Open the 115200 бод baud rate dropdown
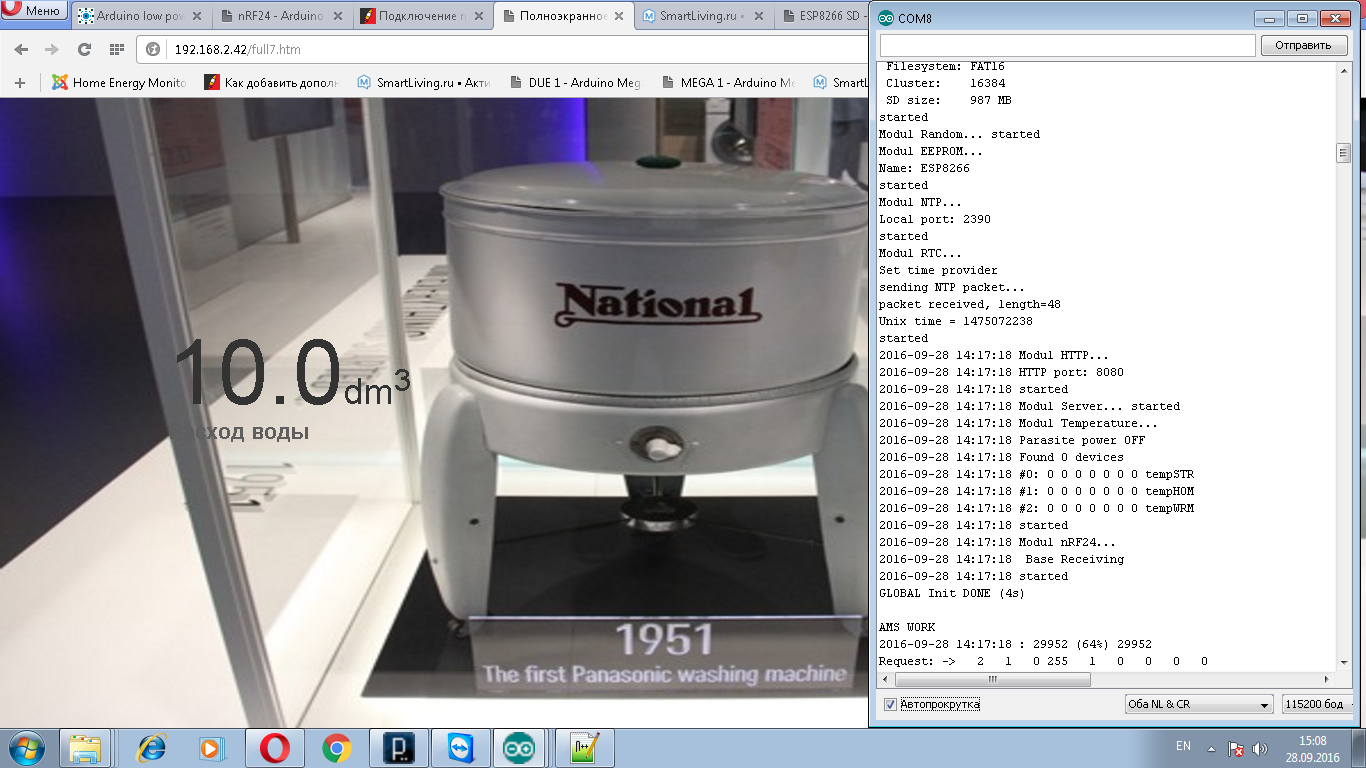This screenshot has height=768, width=1366. pyautogui.click(x=1320, y=704)
